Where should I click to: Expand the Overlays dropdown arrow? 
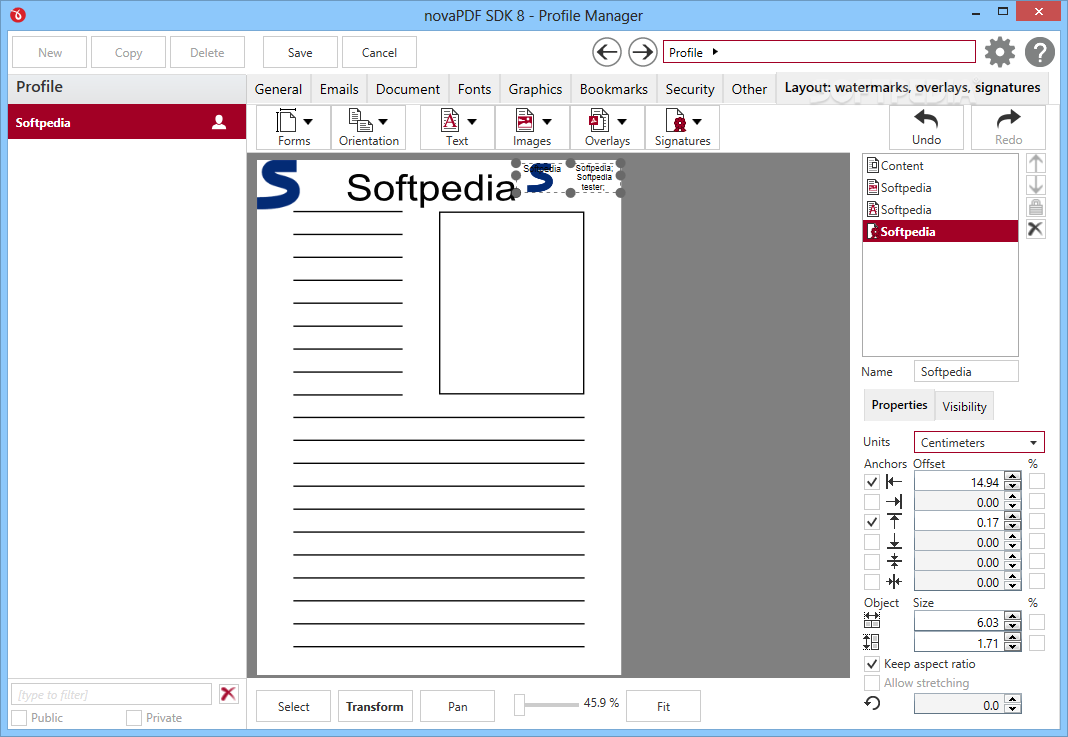pos(622,122)
